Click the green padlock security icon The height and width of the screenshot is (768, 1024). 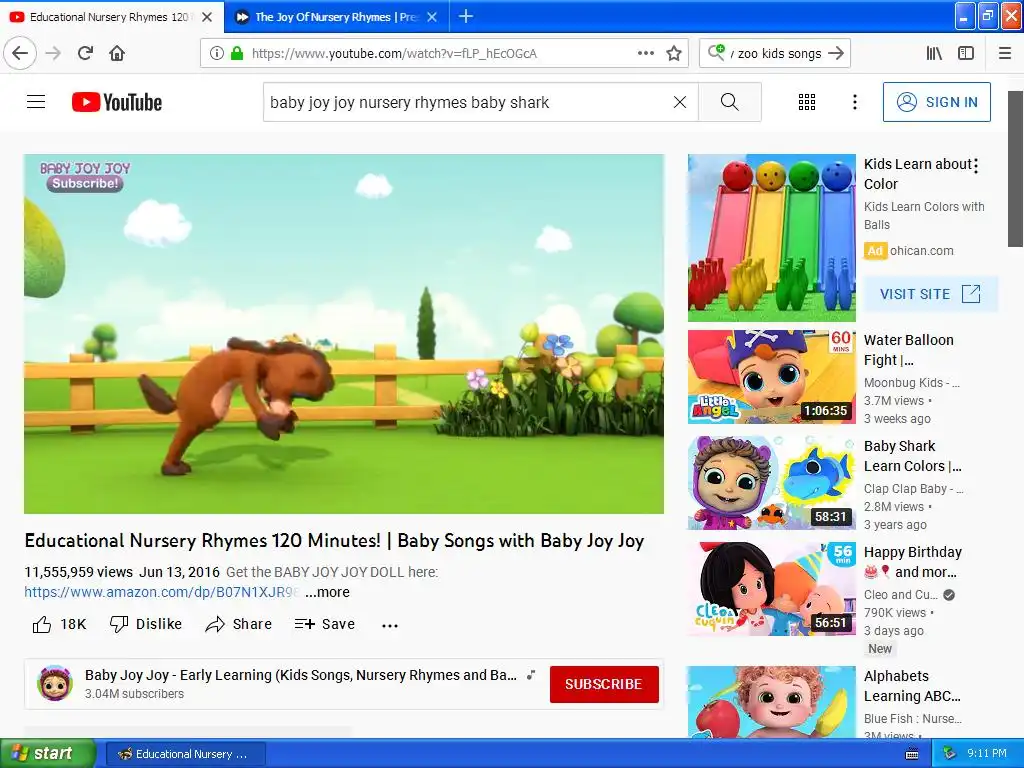[x=237, y=54]
